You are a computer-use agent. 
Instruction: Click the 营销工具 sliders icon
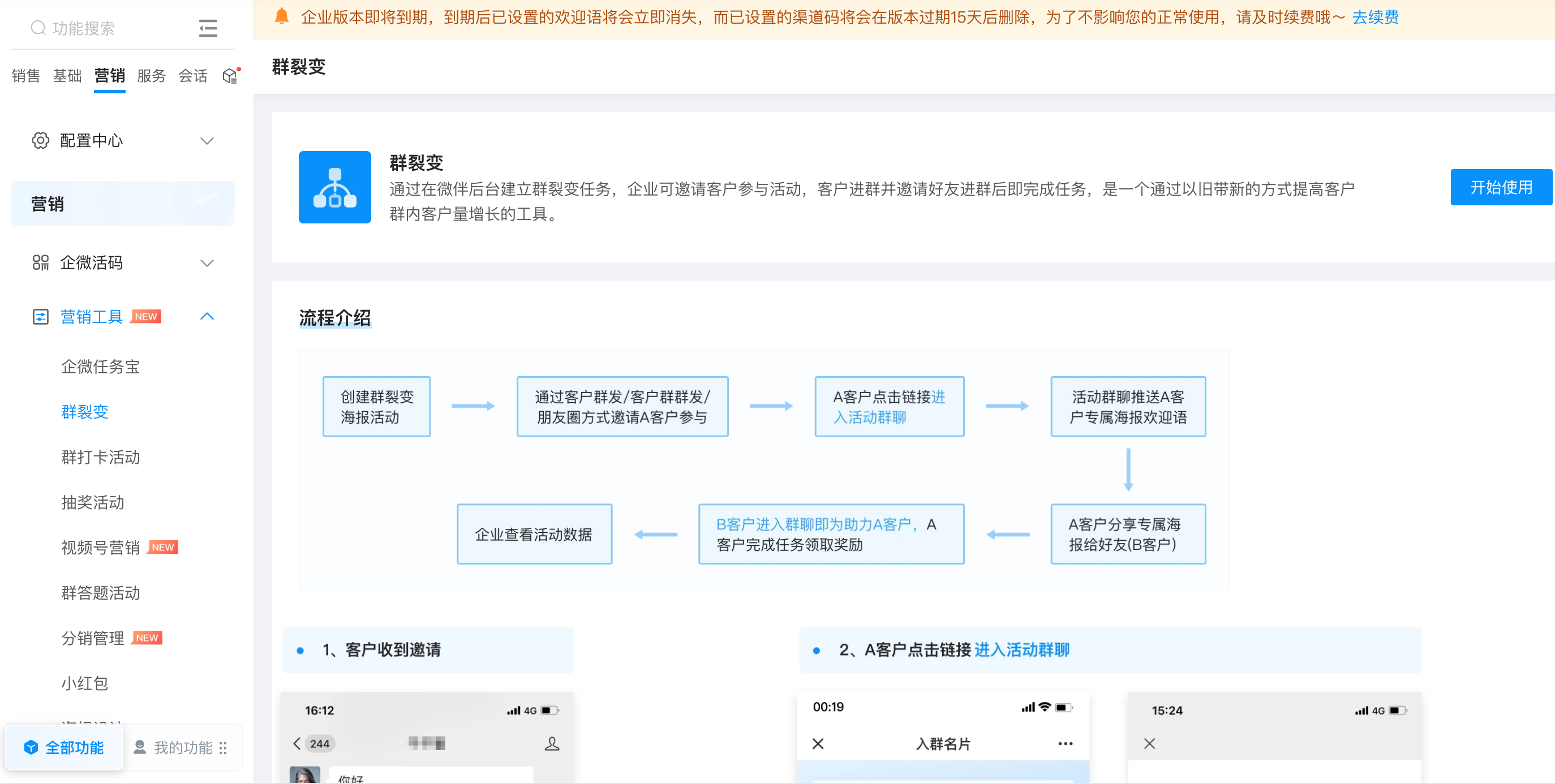click(40, 316)
